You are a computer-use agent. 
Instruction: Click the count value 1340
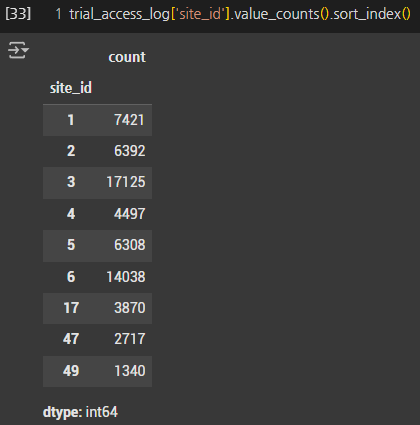[130, 371]
